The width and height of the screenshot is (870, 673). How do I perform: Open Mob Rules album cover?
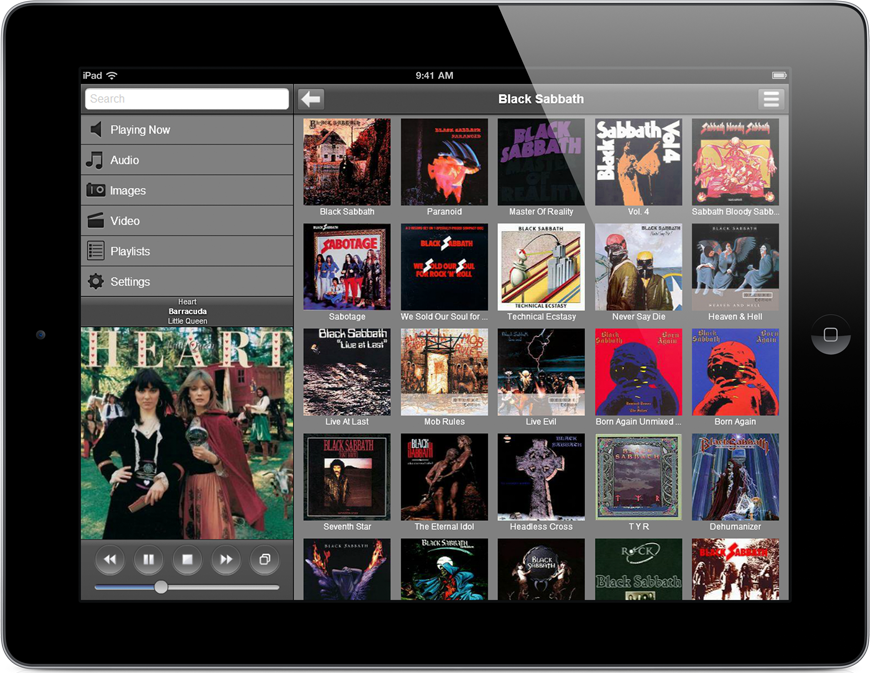(444, 372)
